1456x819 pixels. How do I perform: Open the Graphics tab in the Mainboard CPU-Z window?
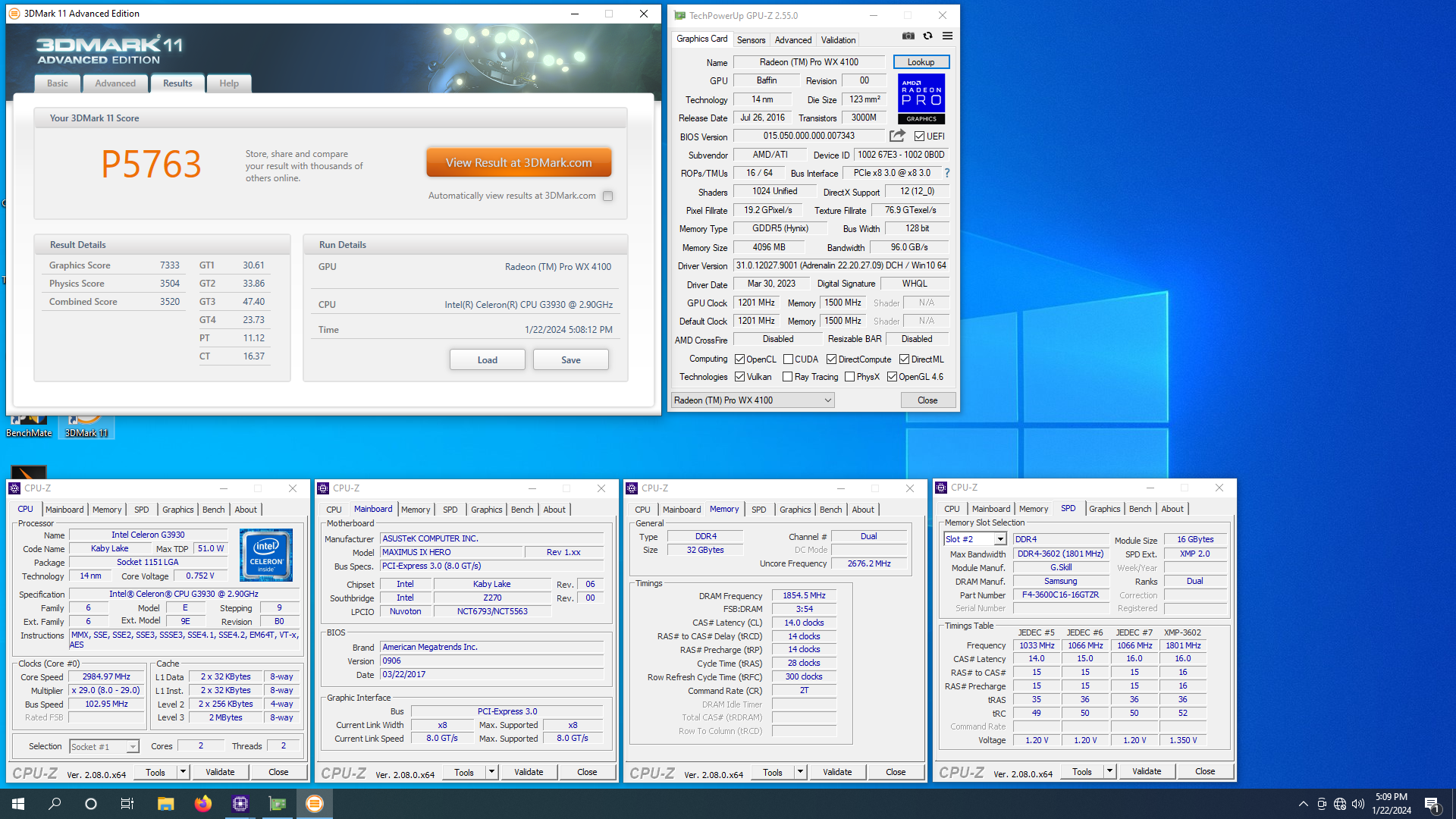coord(486,510)
